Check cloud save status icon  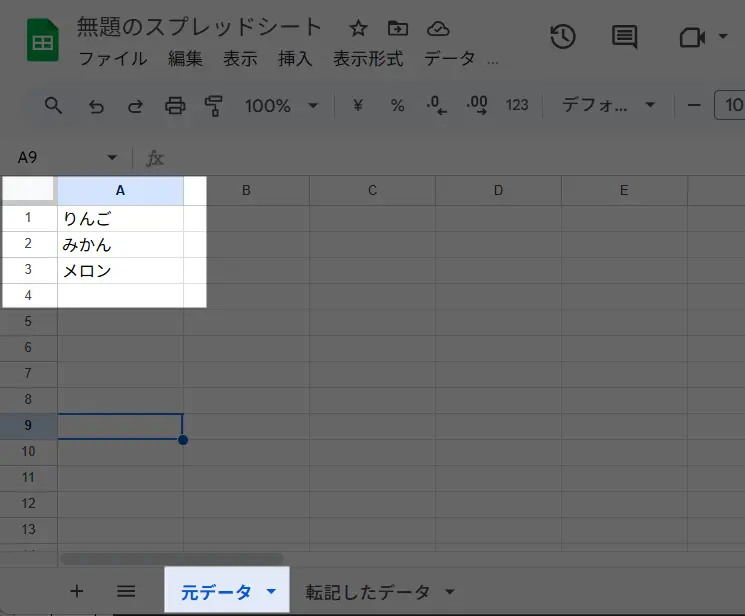437,28
